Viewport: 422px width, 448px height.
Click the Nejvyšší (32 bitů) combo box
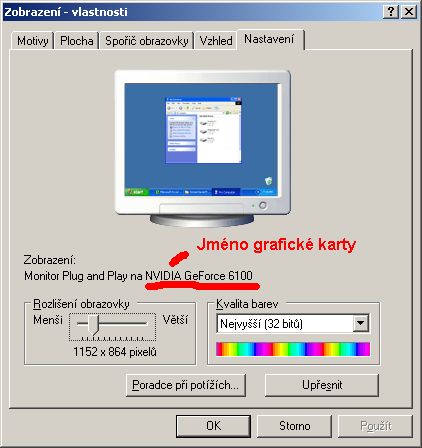(293, 323)
